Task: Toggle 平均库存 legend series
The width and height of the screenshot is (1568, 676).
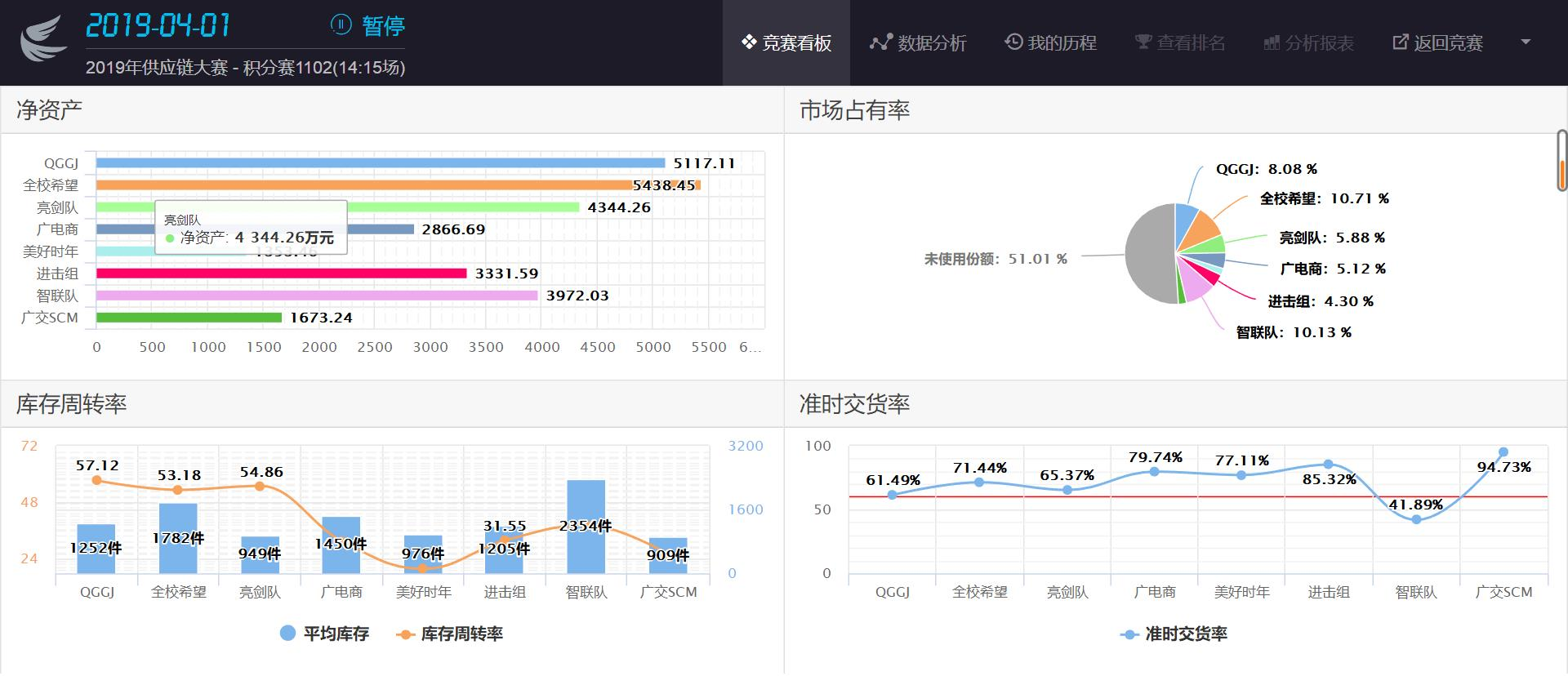Action: click(x=324, y=634)
